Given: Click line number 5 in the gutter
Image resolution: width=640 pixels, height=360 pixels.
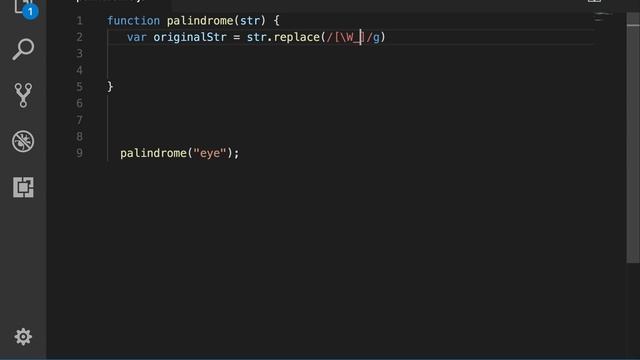Looking at the screenshot, I should point(79,87).
